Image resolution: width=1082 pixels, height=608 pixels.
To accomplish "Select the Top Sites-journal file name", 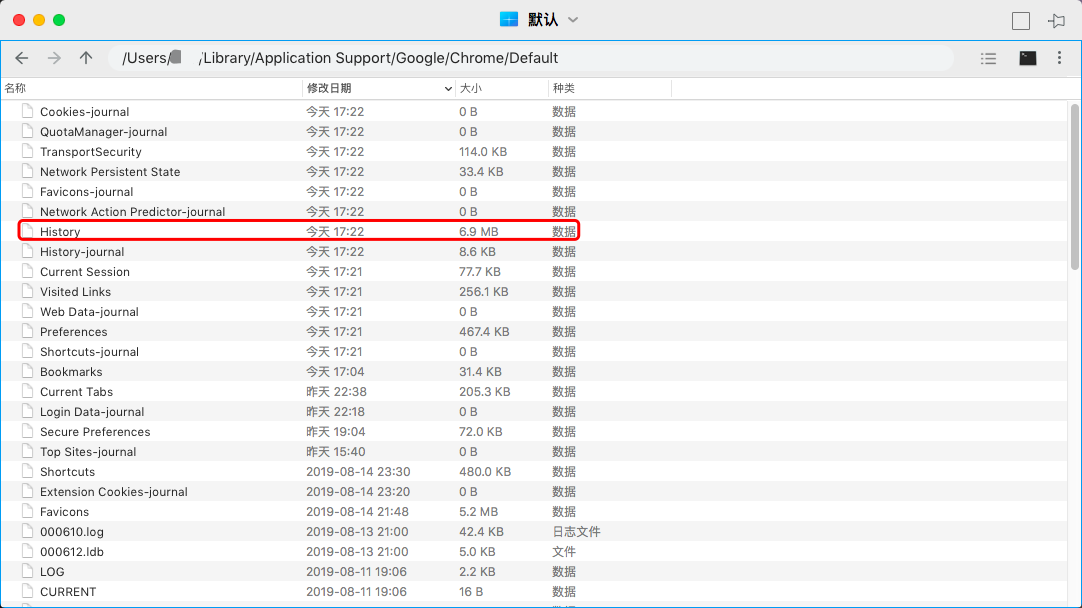I will (x=88, y=452).
